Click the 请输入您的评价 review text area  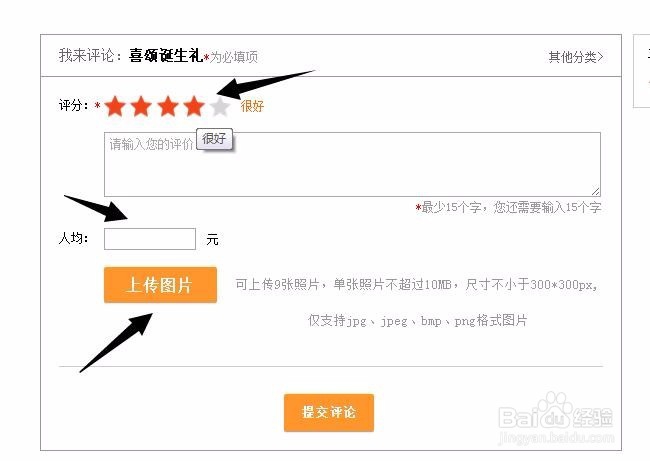click(x=352, y=164)
